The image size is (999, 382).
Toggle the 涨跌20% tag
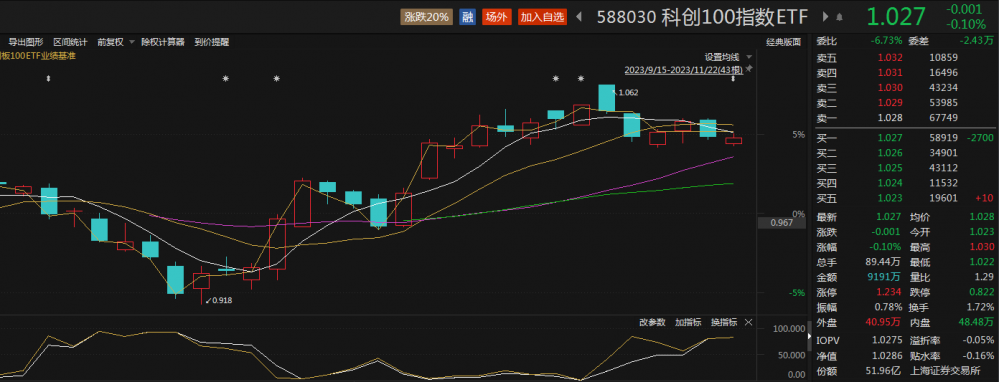tap(426, 17)
